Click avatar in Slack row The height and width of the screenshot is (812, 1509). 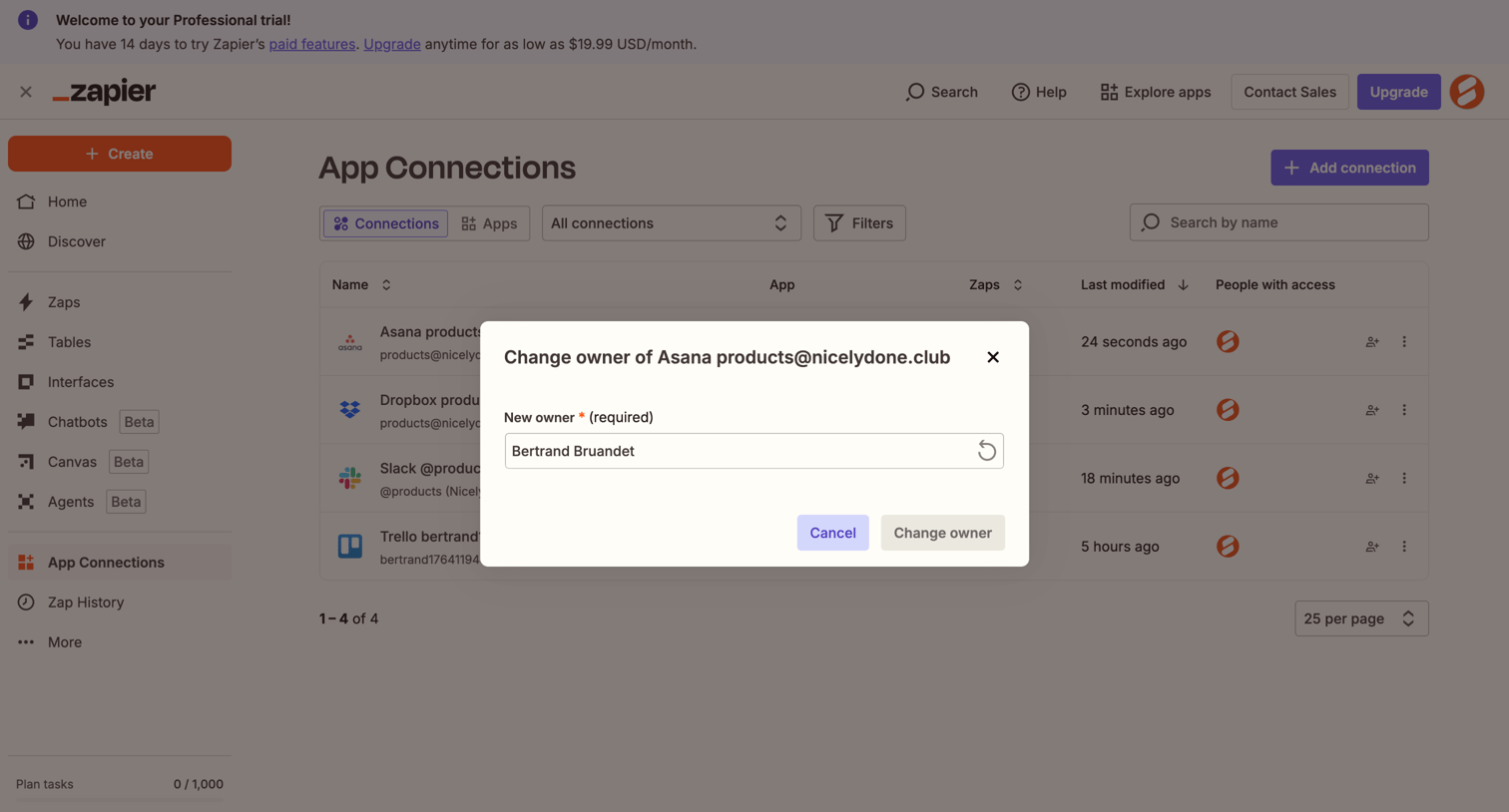1228,478
